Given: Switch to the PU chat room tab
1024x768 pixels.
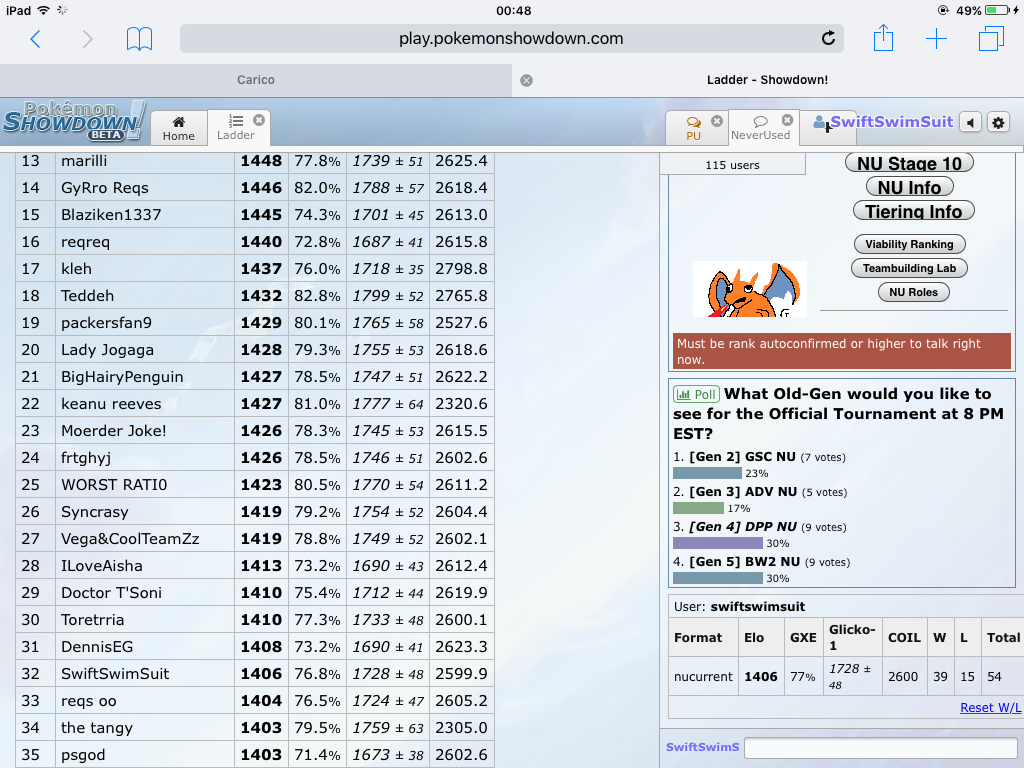Looking at the screenshot, I should (694, 128).
